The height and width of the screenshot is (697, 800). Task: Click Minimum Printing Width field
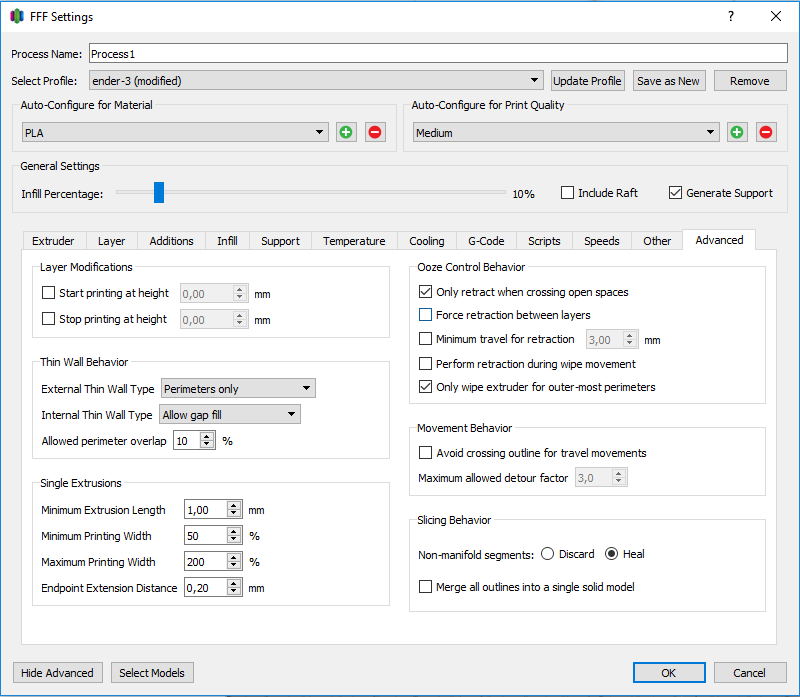pyautogui.click(x=205, y=536)
